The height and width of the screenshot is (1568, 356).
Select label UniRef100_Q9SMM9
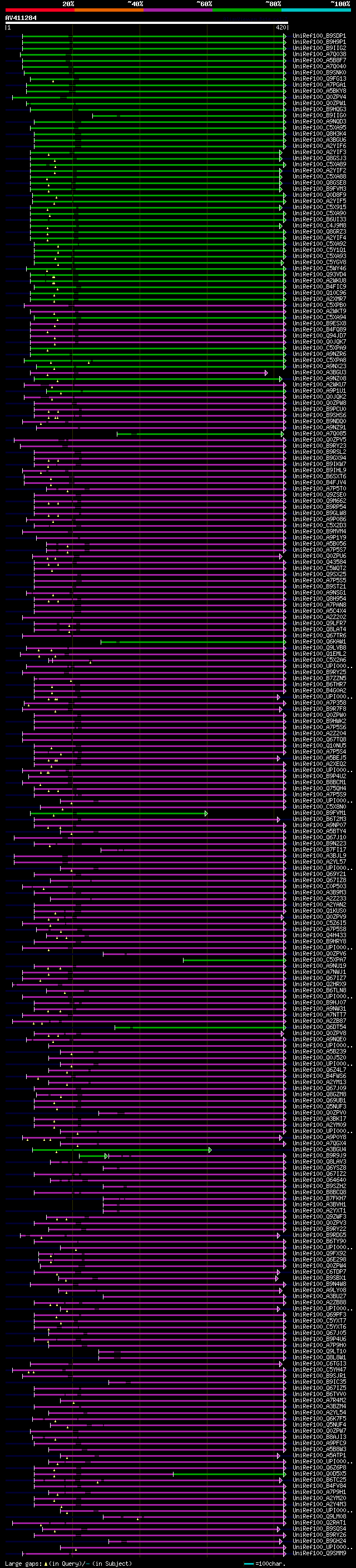coord(319,1554)
